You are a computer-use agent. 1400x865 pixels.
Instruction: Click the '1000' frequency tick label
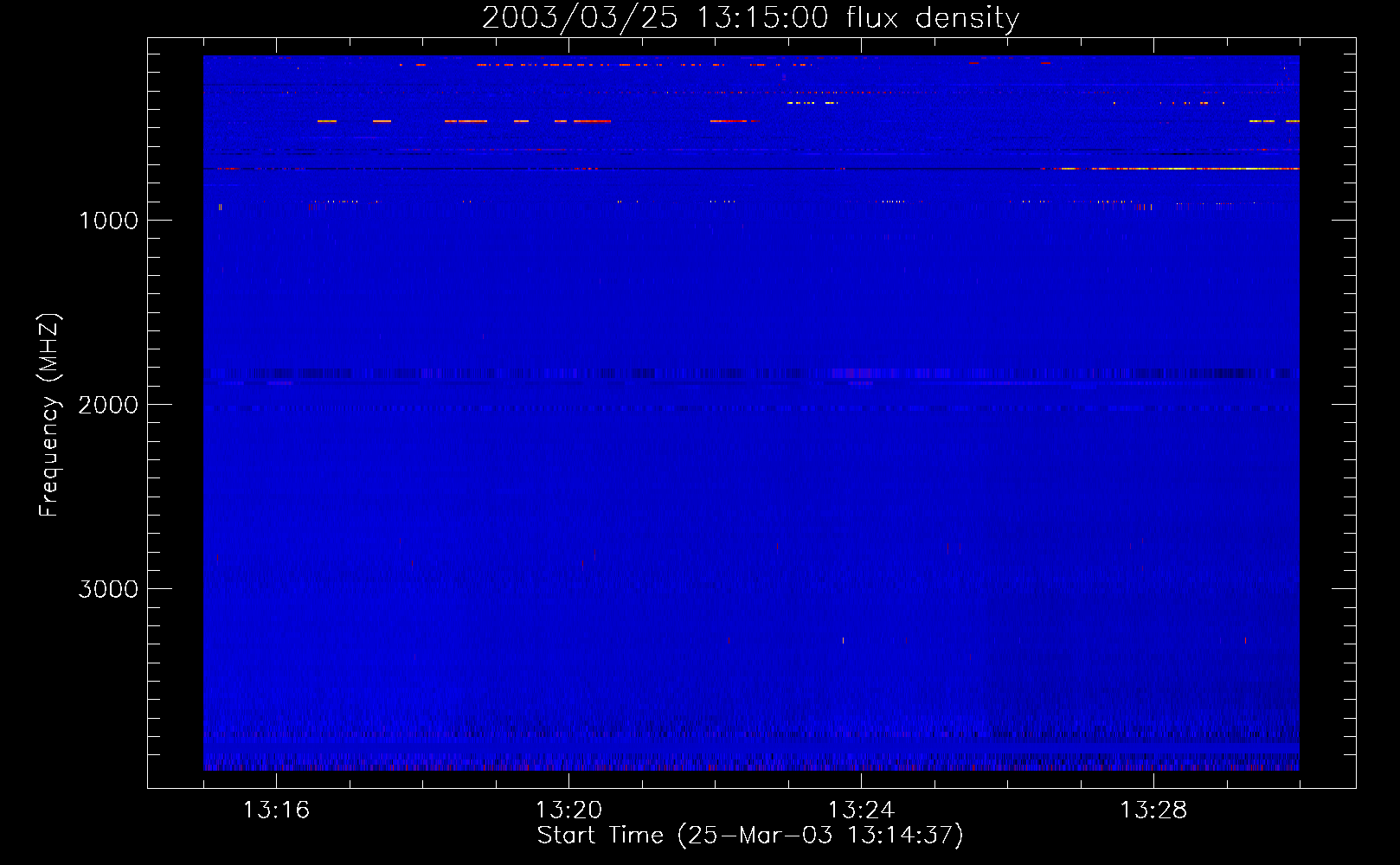click(108, 221)
